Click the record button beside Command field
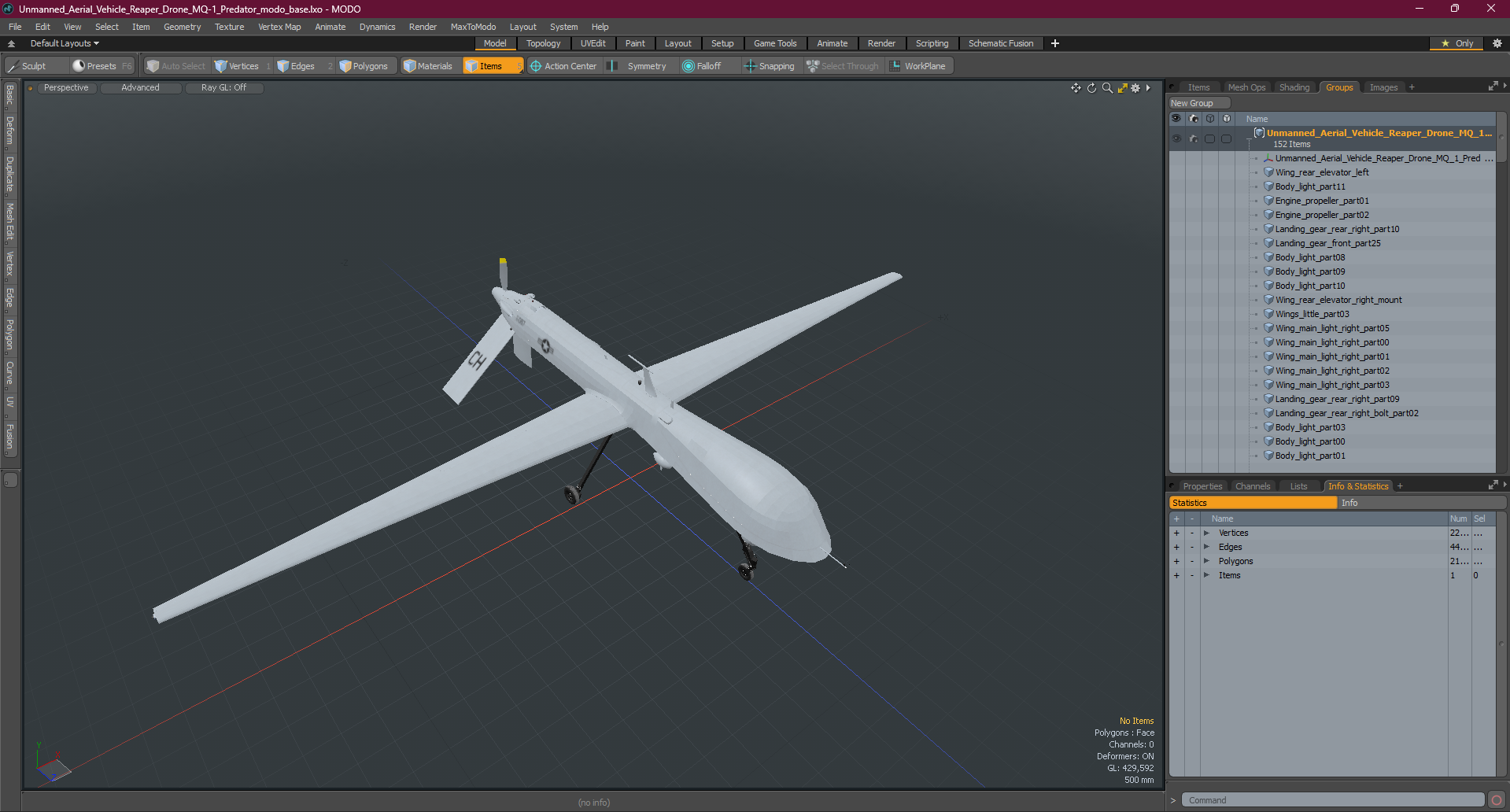The height and width of the screenshot is (812, 1510). pos(1497,800)
